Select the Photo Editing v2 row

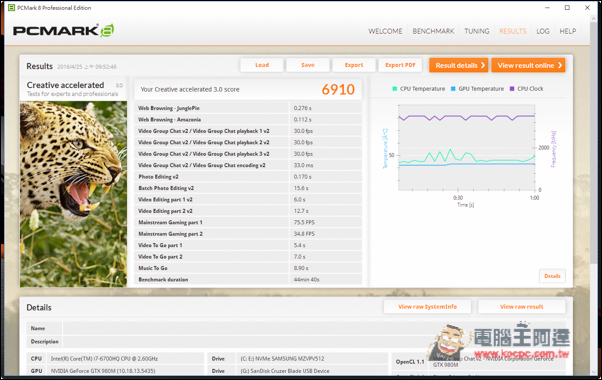(x=248, y=177)
